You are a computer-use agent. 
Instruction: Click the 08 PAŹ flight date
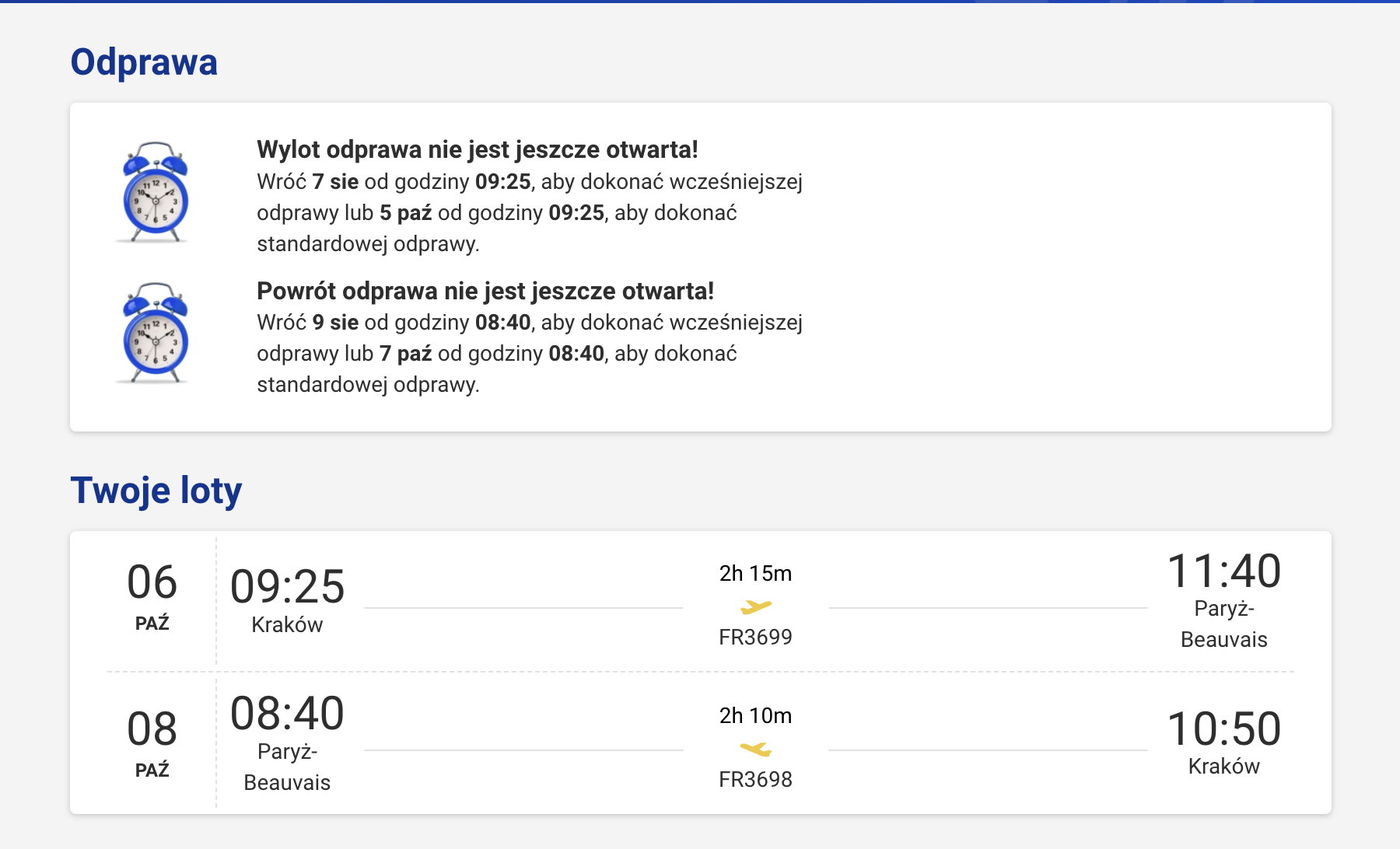coord(152,742)
